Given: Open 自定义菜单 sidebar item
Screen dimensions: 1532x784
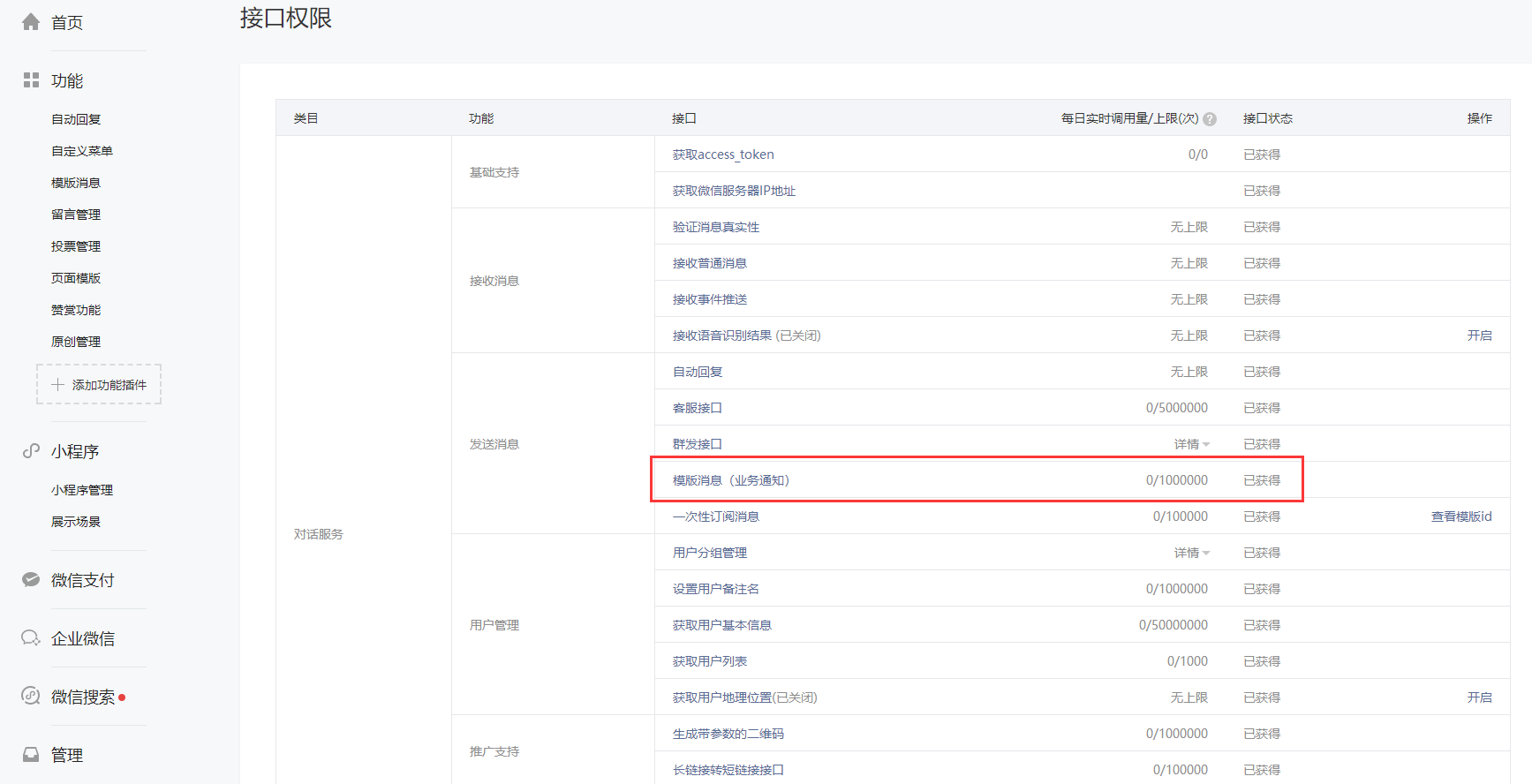Looking at the screenshot, I should click(82, 151).
